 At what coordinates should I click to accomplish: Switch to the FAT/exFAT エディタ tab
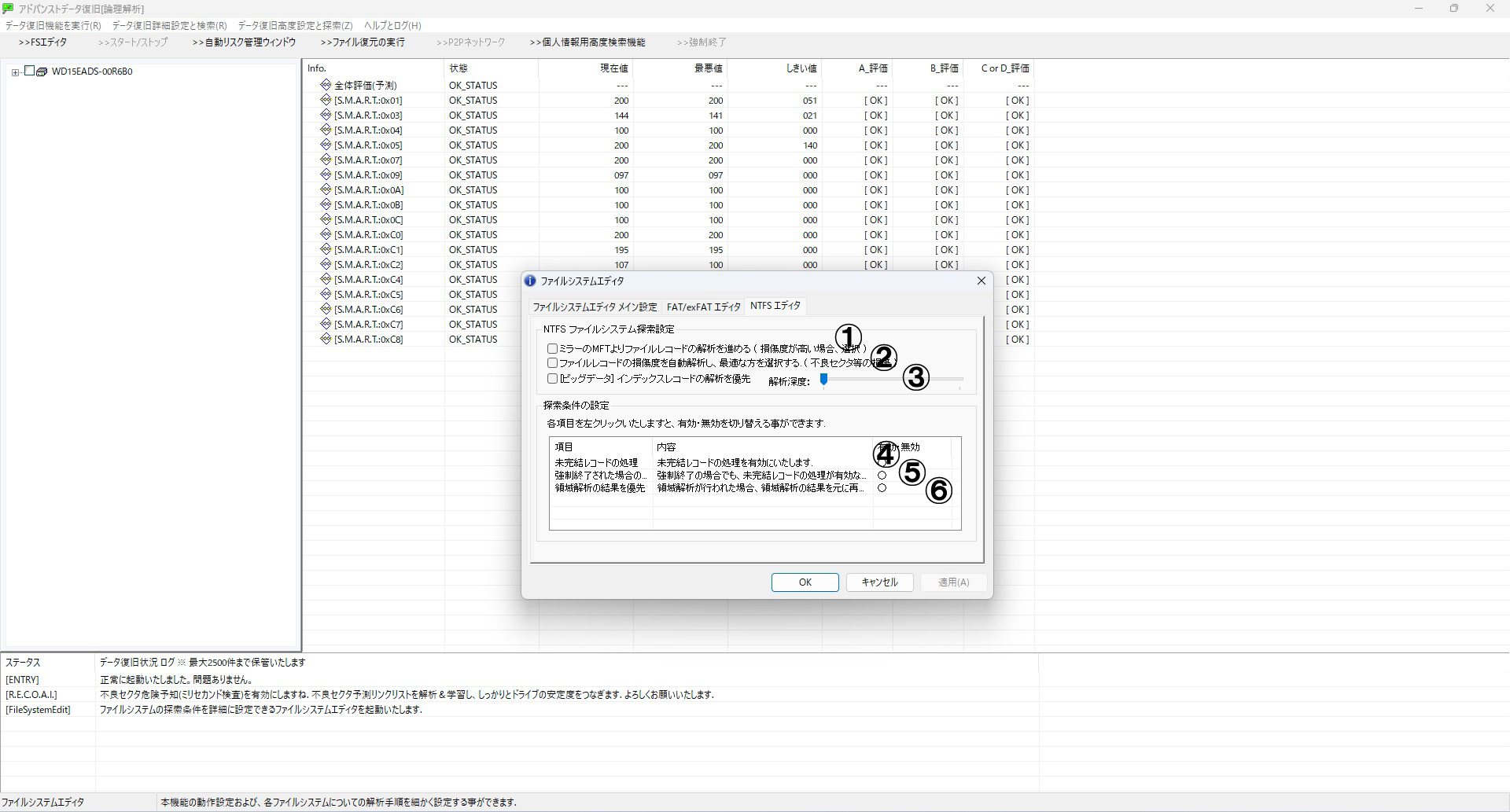pos(703,307)
